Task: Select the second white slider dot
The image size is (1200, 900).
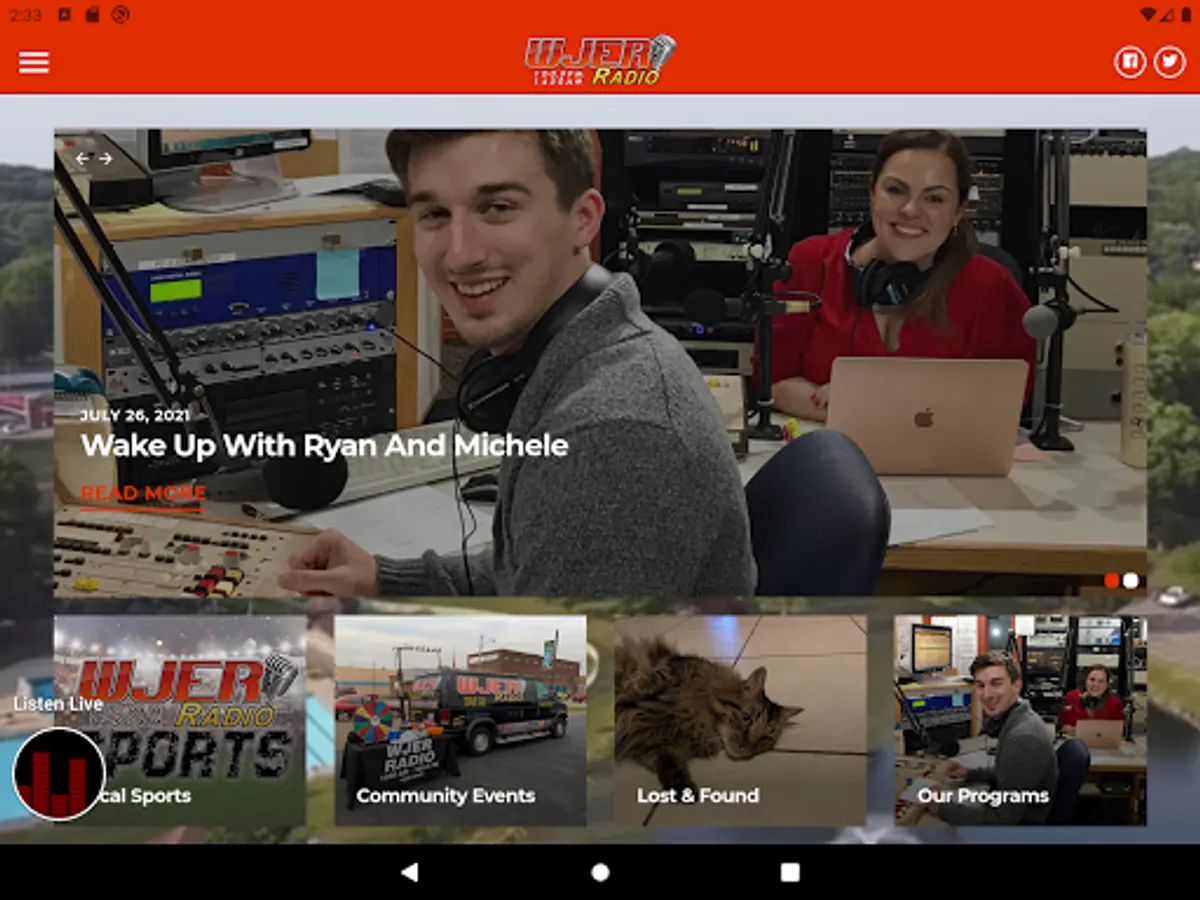Action: (1131, 580)
